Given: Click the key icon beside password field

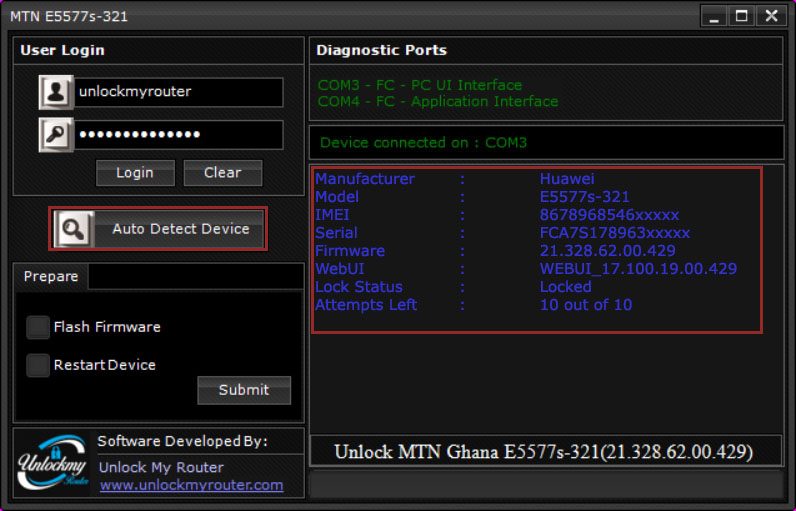Looking at the screenshot, I should click(x=56, y=135).
